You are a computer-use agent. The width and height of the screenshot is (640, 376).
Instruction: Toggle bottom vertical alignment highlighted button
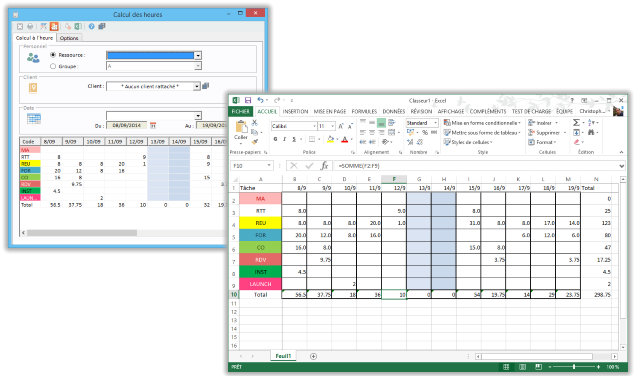[x=381, y=122]
